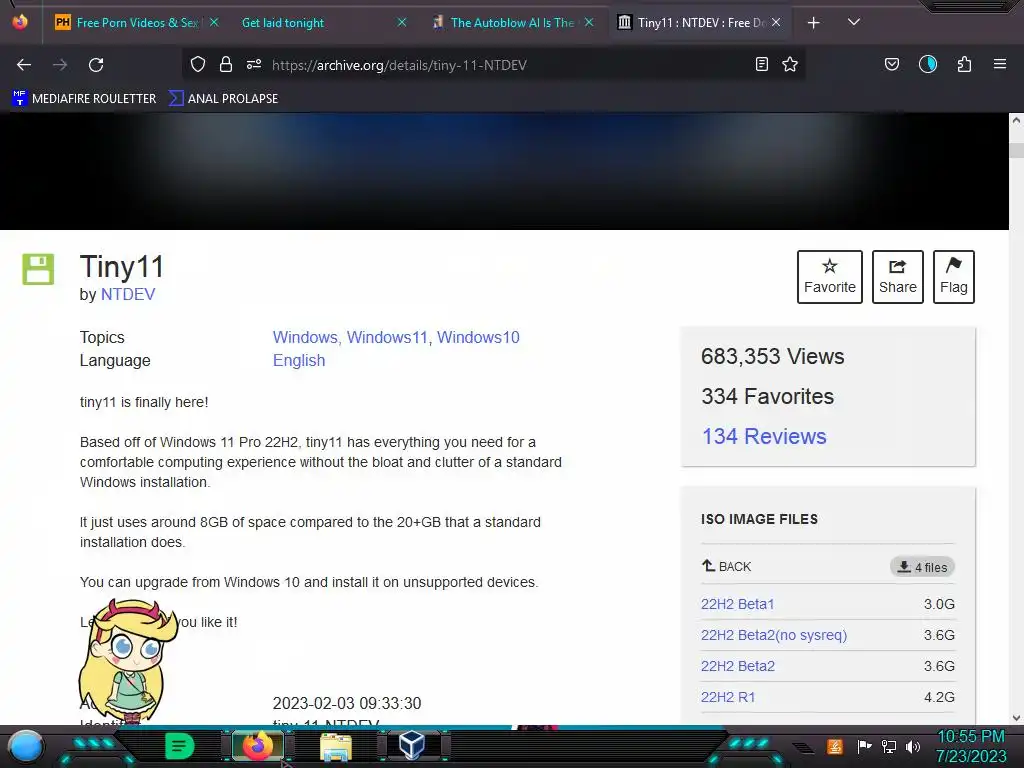The width and height of the screenshot is (1024, 768).
Task: Download the 22H2 Beta2 ISO link
Action: pos(738,666)
